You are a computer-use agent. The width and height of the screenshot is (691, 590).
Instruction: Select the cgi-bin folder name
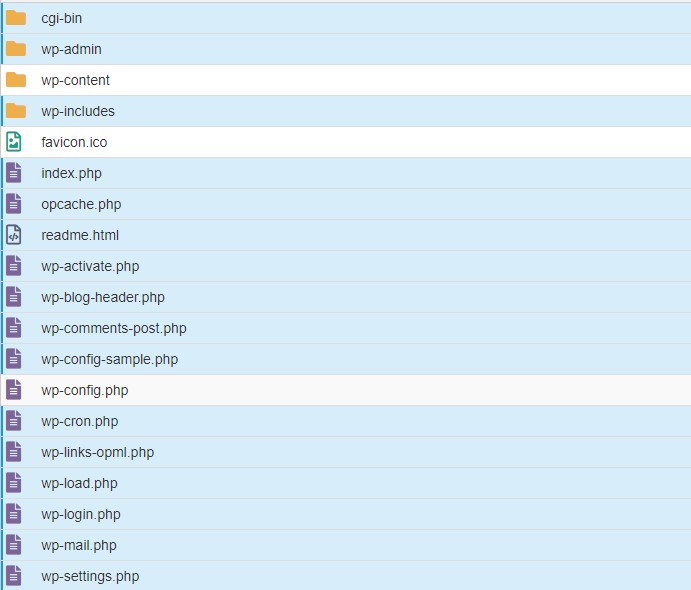point(62,19)
